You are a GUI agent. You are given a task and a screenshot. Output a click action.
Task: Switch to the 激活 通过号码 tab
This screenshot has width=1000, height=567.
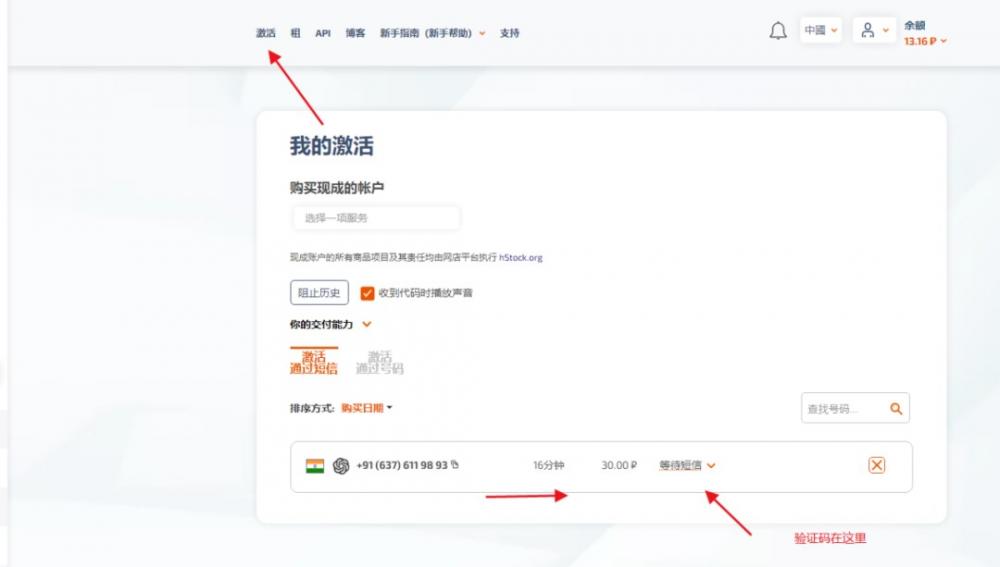point(379,362)
